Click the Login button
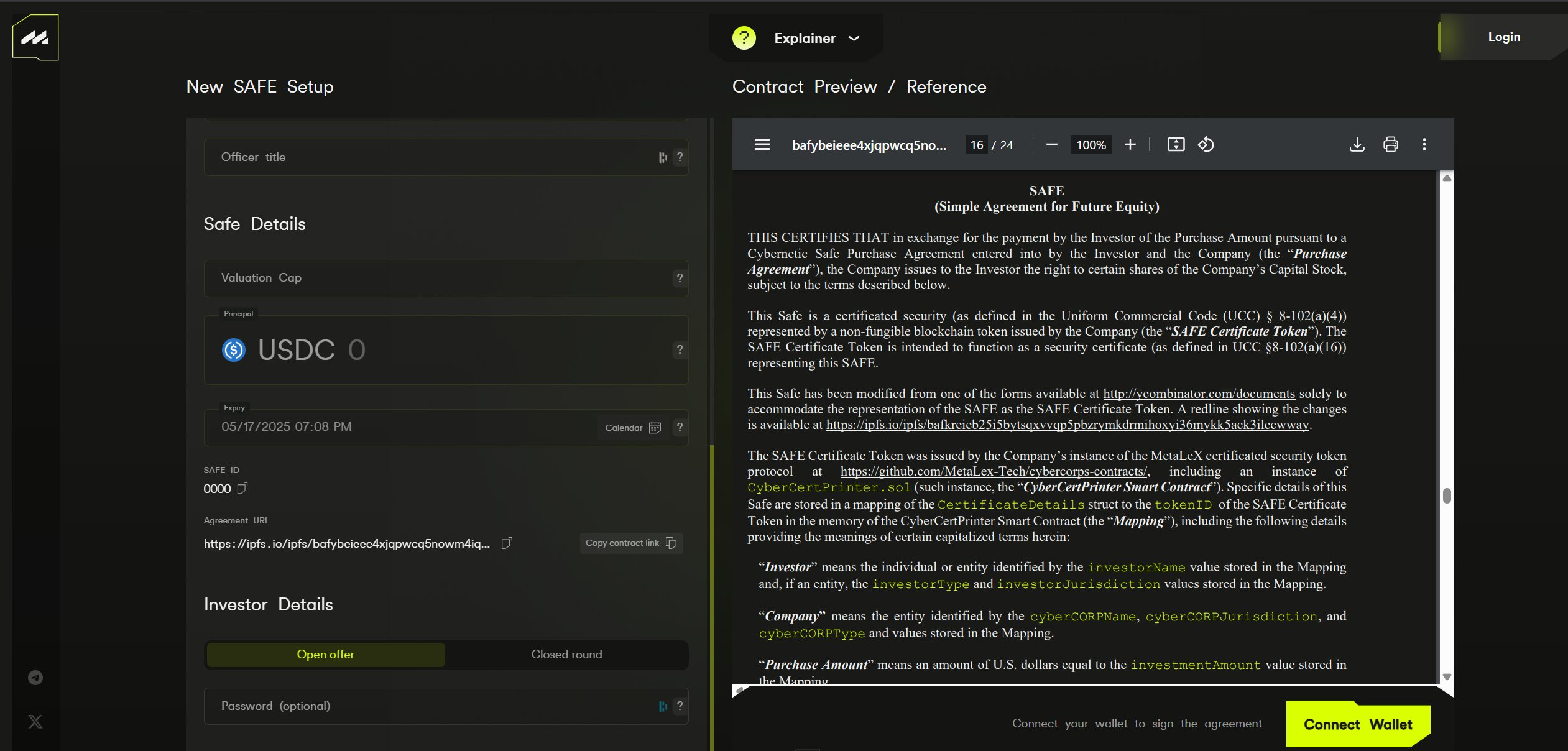Viewport: 1568px width, 751px height. point(1503,37)
